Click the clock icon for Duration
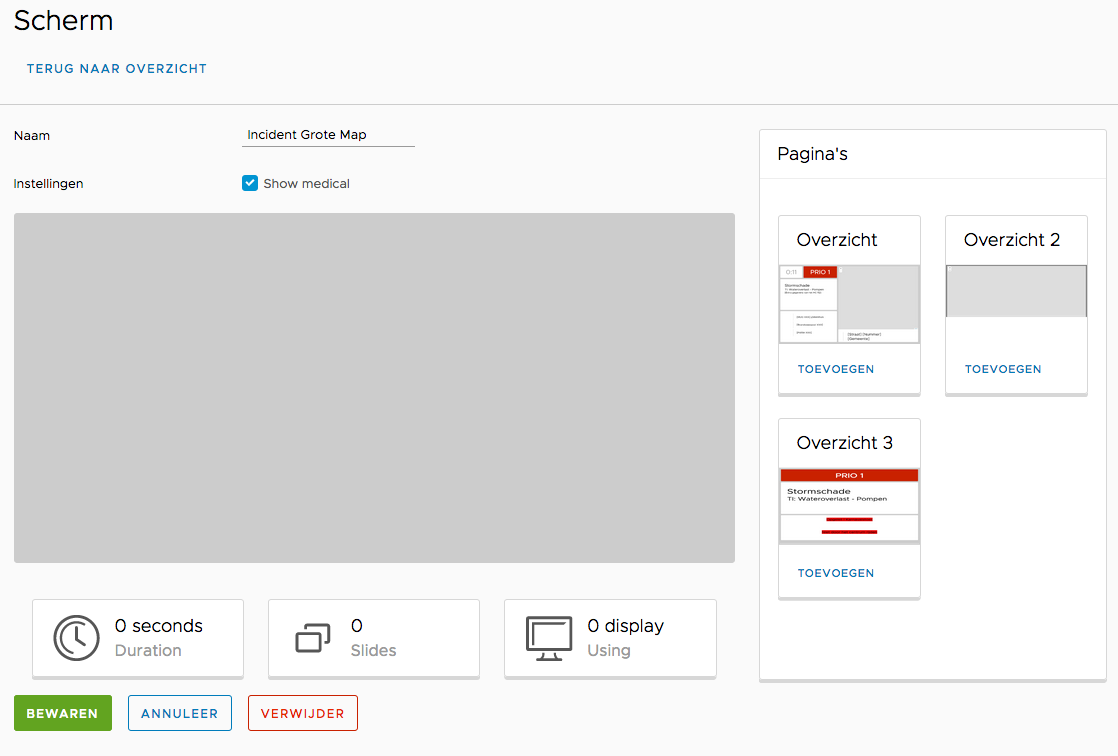 77,638
